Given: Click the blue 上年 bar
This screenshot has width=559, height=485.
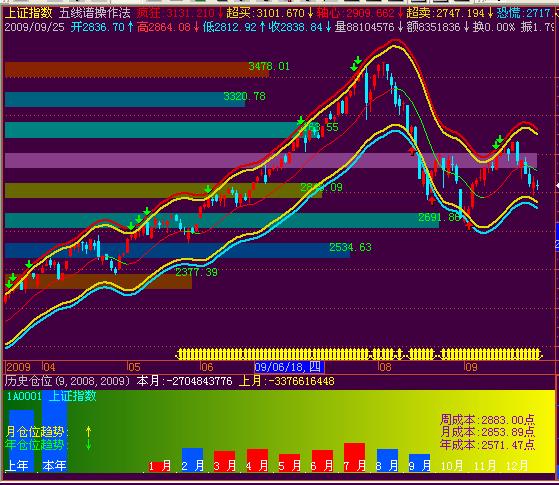Looking at the screenshot, I should 21,441.
